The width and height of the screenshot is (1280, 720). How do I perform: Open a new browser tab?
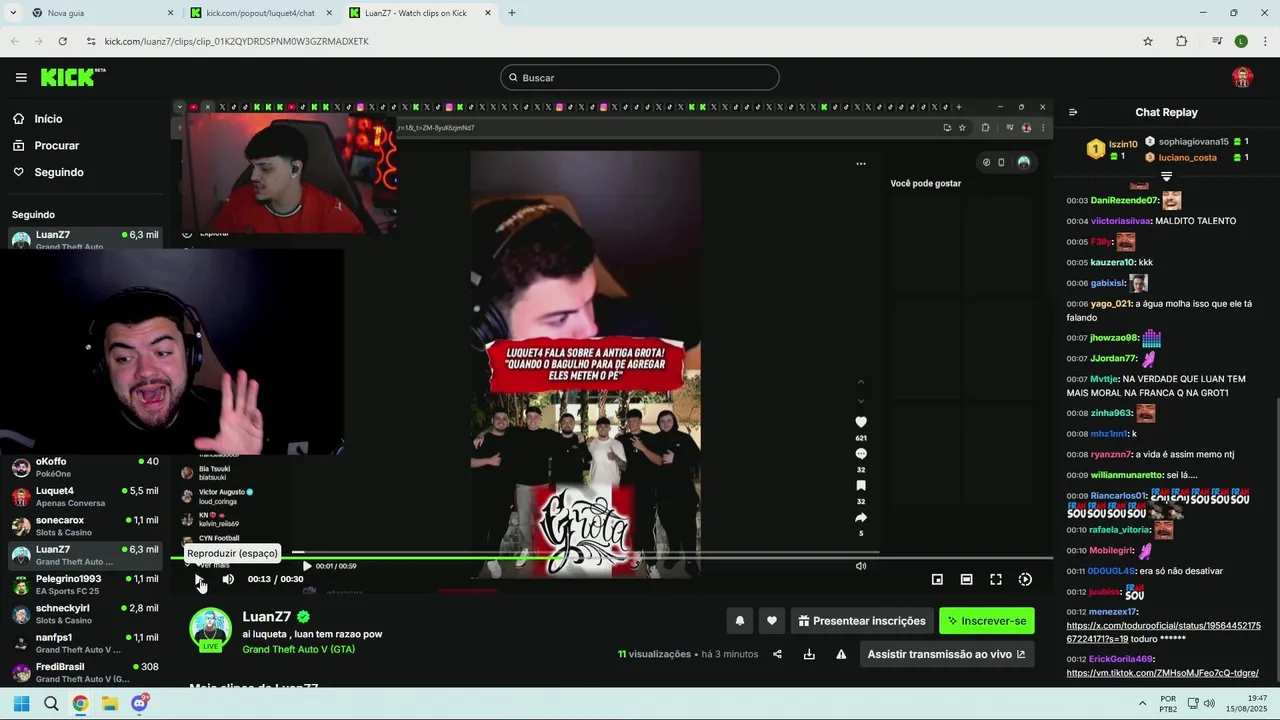click(512, 13)
